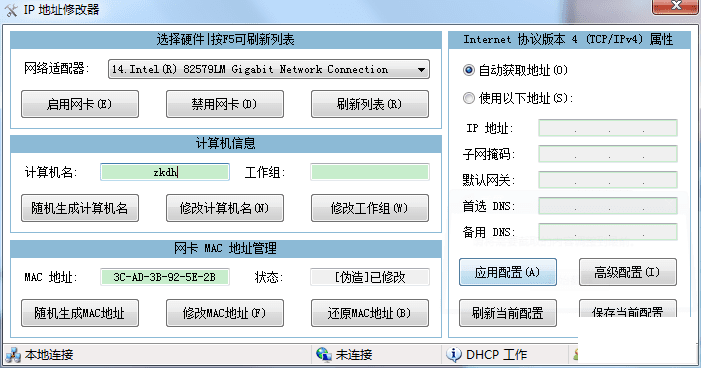Click the 子网掩码 subnet mask field
The width and height of the screenshot is (701, 368).
pos(608,154)
